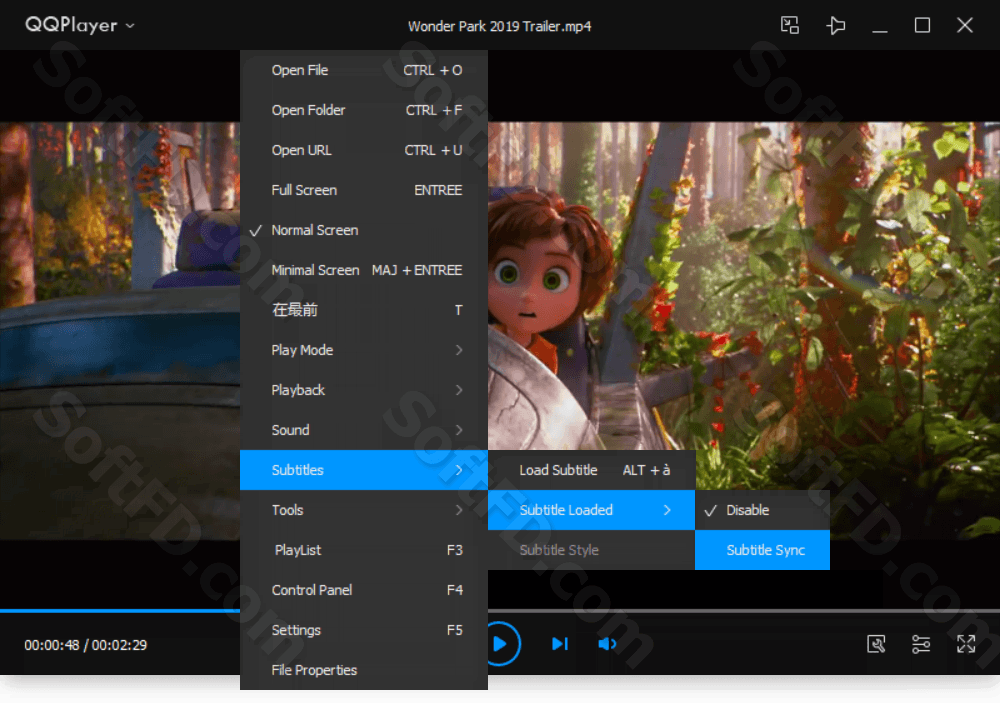Click Load Subtitle in the submenu

591,470
